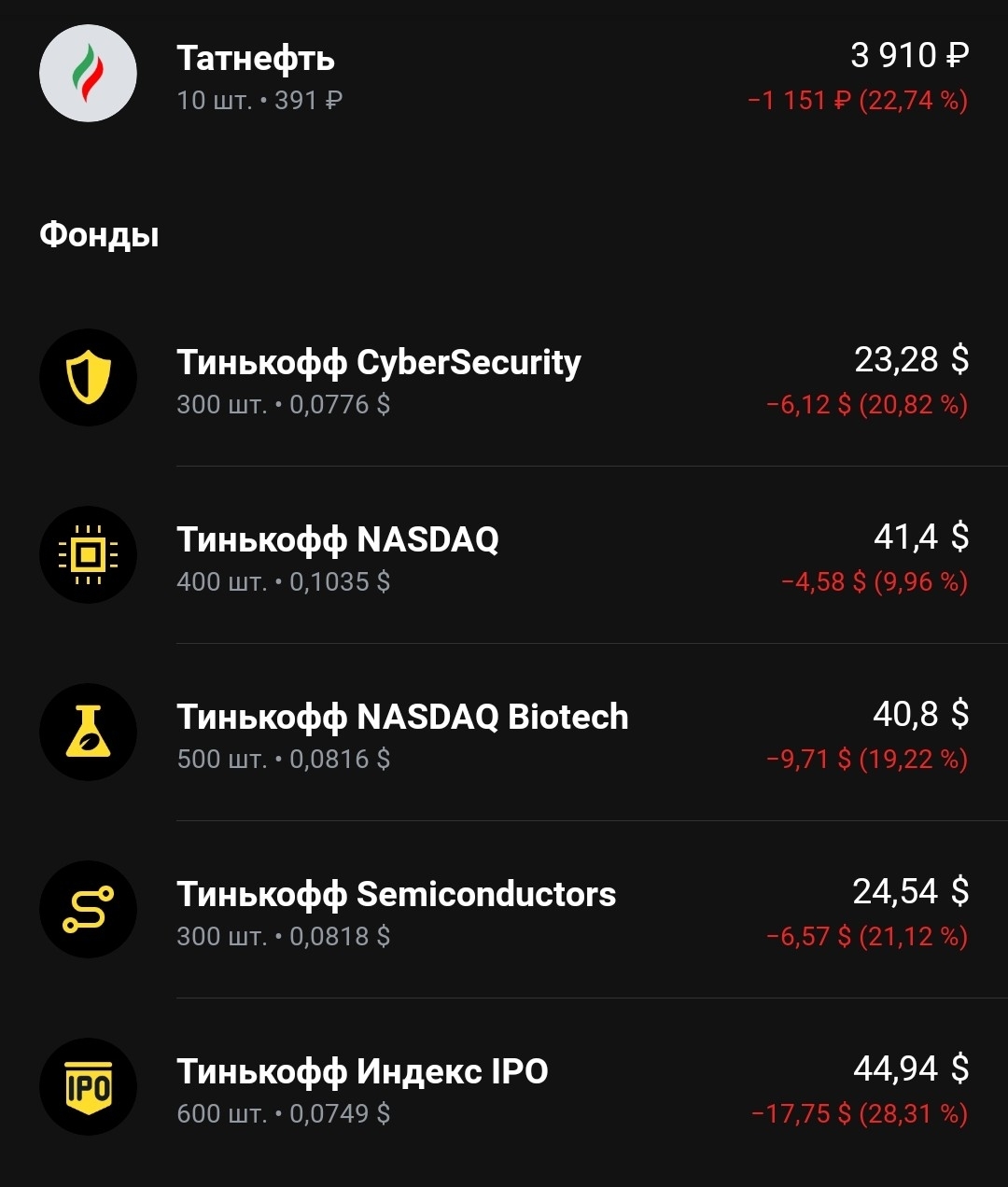Tap the −4,58 $ (9,96 %) loss

click(875, 582)
